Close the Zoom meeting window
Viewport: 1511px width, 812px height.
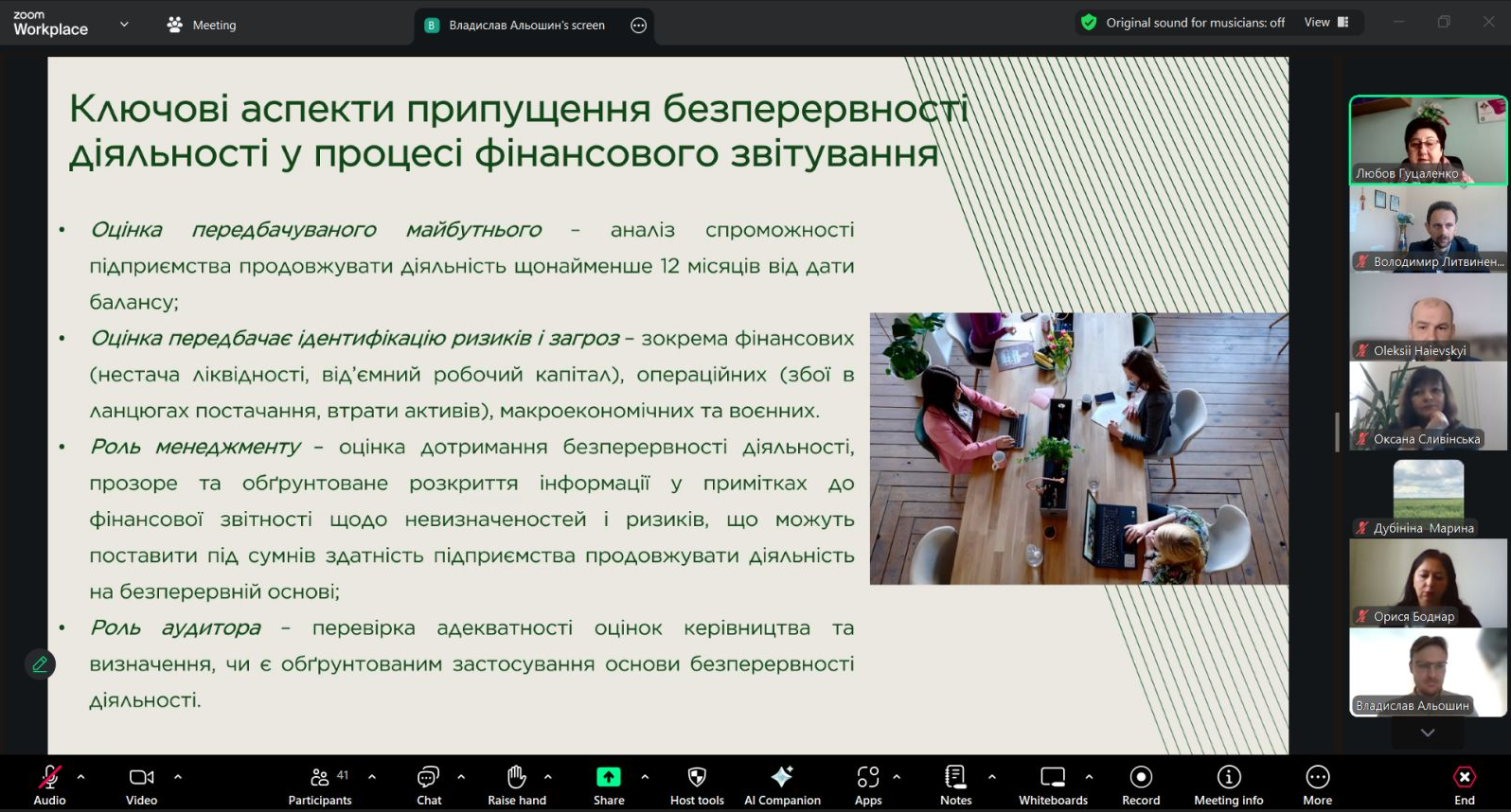click(x=1488, y=22)
